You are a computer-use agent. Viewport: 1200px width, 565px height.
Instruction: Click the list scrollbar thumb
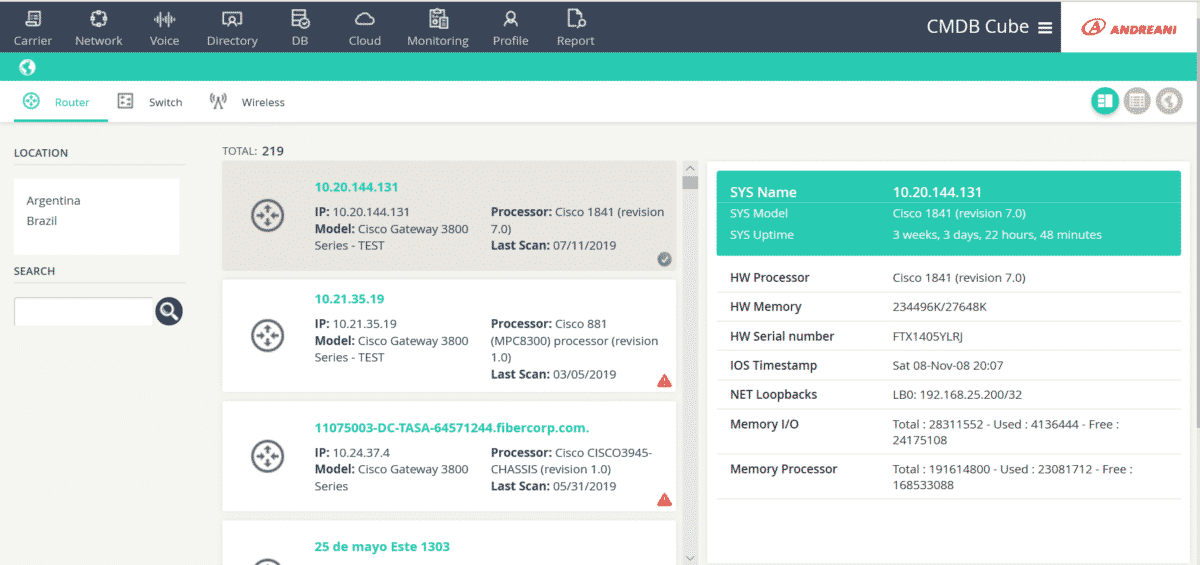(690, 182)
